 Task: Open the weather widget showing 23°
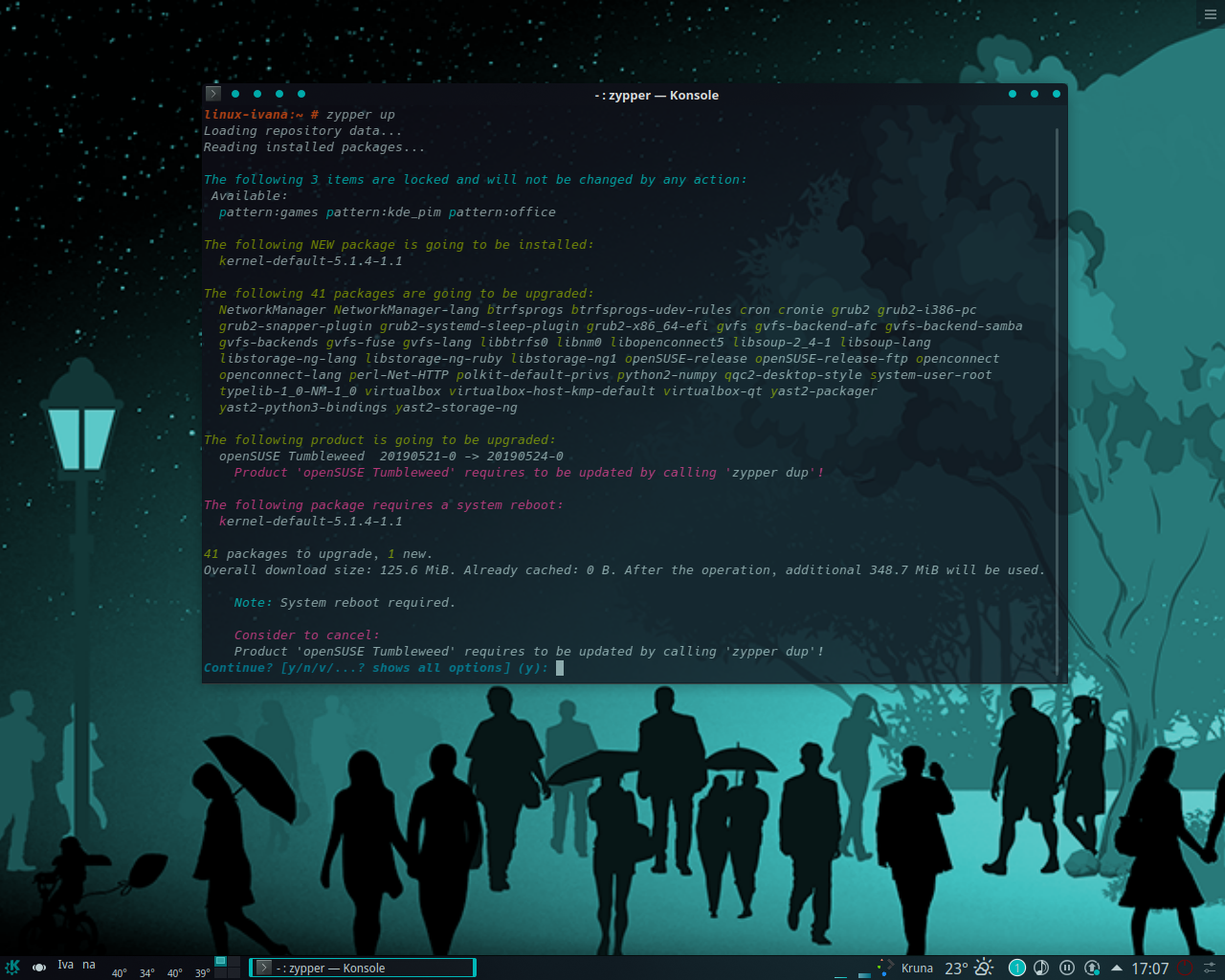(969, 968)
